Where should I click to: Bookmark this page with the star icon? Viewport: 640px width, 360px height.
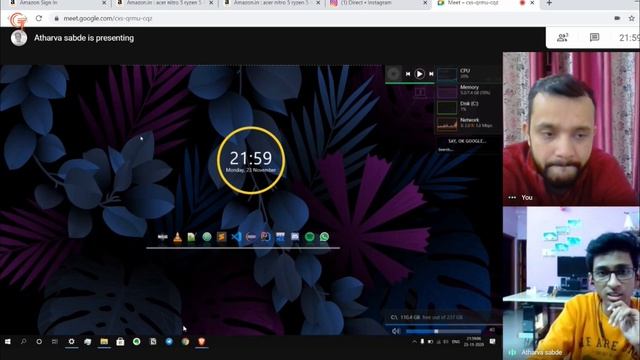631,18
